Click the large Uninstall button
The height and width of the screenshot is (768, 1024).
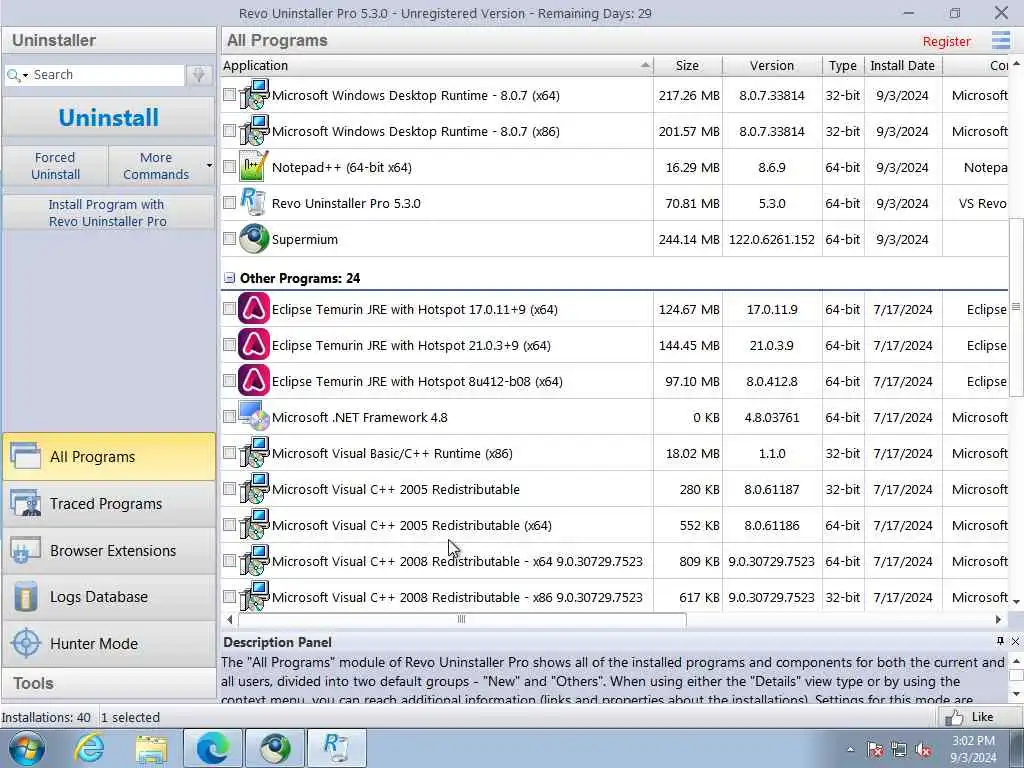108,118
